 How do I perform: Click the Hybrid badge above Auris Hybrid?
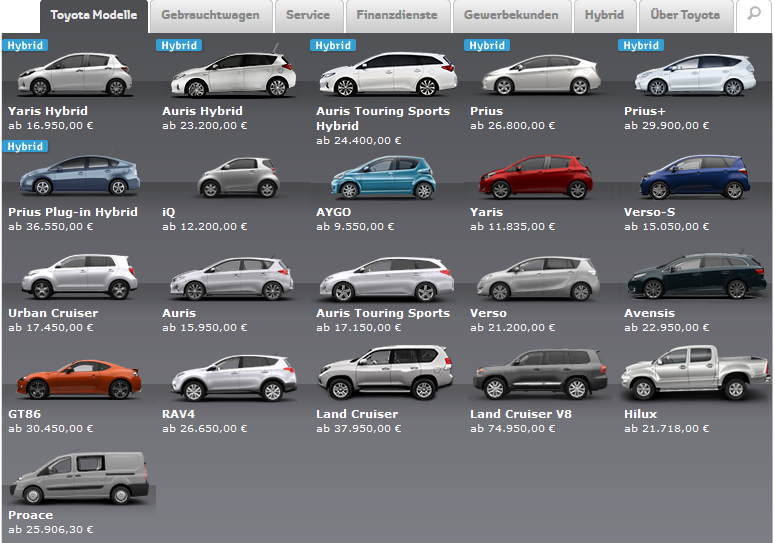click(179, 45)
